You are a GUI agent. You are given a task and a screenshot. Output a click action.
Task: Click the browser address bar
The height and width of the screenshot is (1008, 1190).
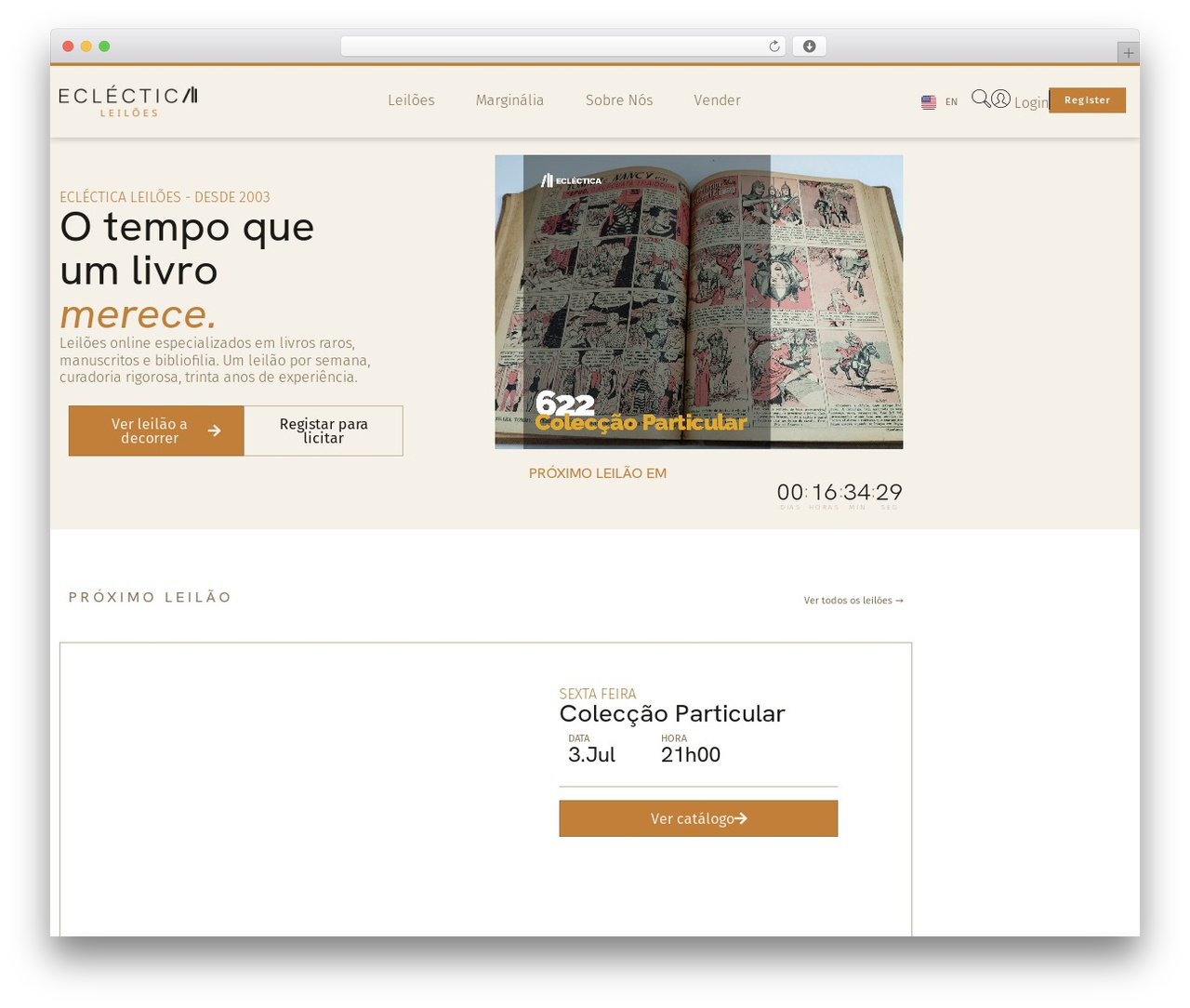[563, 46]
